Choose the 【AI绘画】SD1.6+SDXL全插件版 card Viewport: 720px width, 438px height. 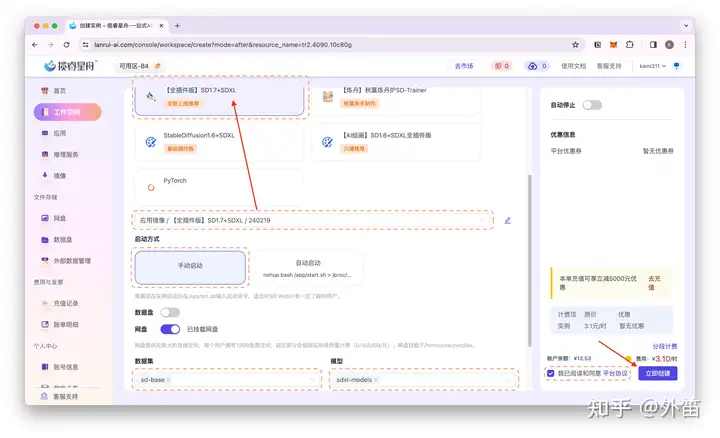(x=396, y=142)
